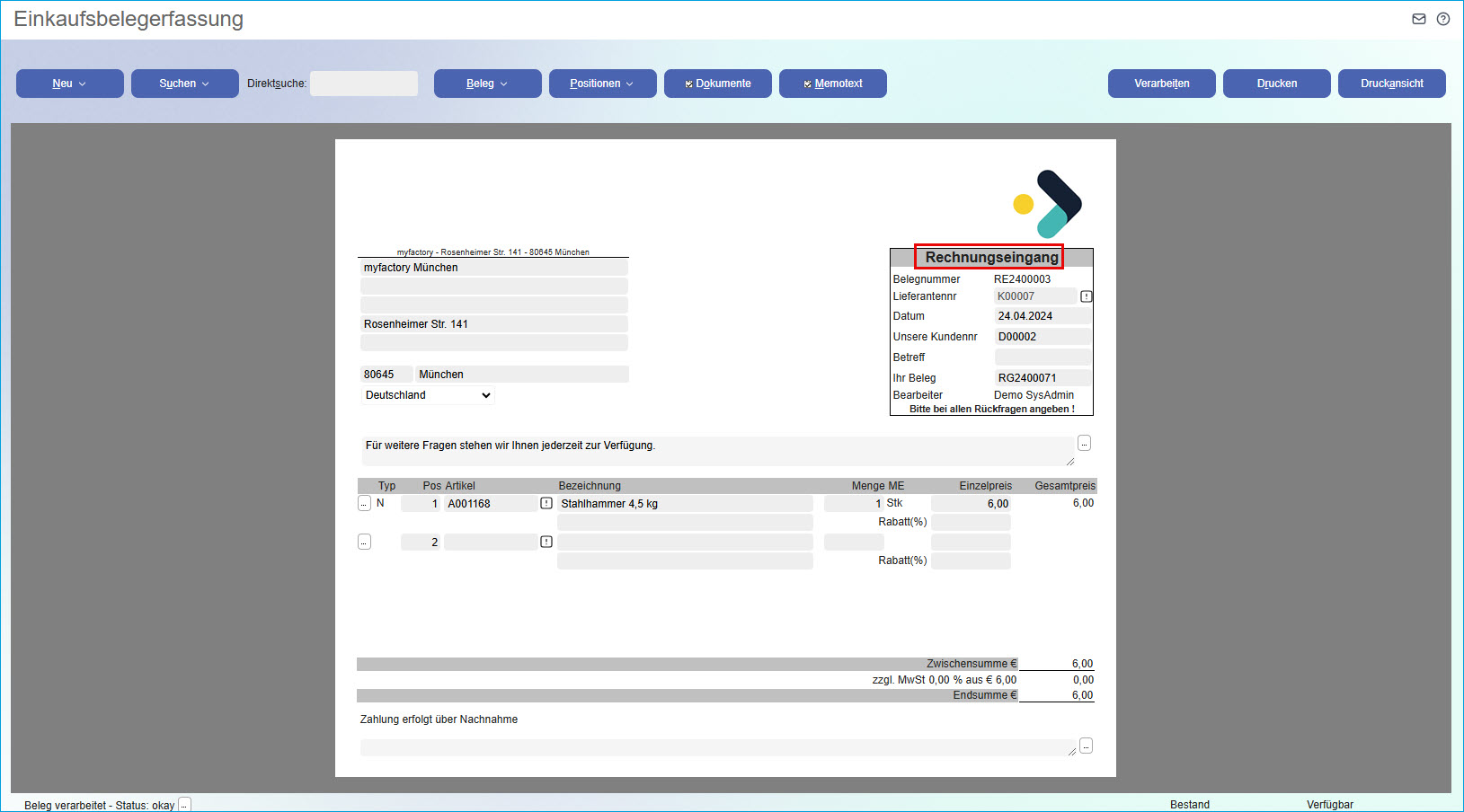Click the Bezeichnung field Stahlhammer 4,5 kg
The width and height of the screenshot is (1464, 812).
tap(685, 504)
